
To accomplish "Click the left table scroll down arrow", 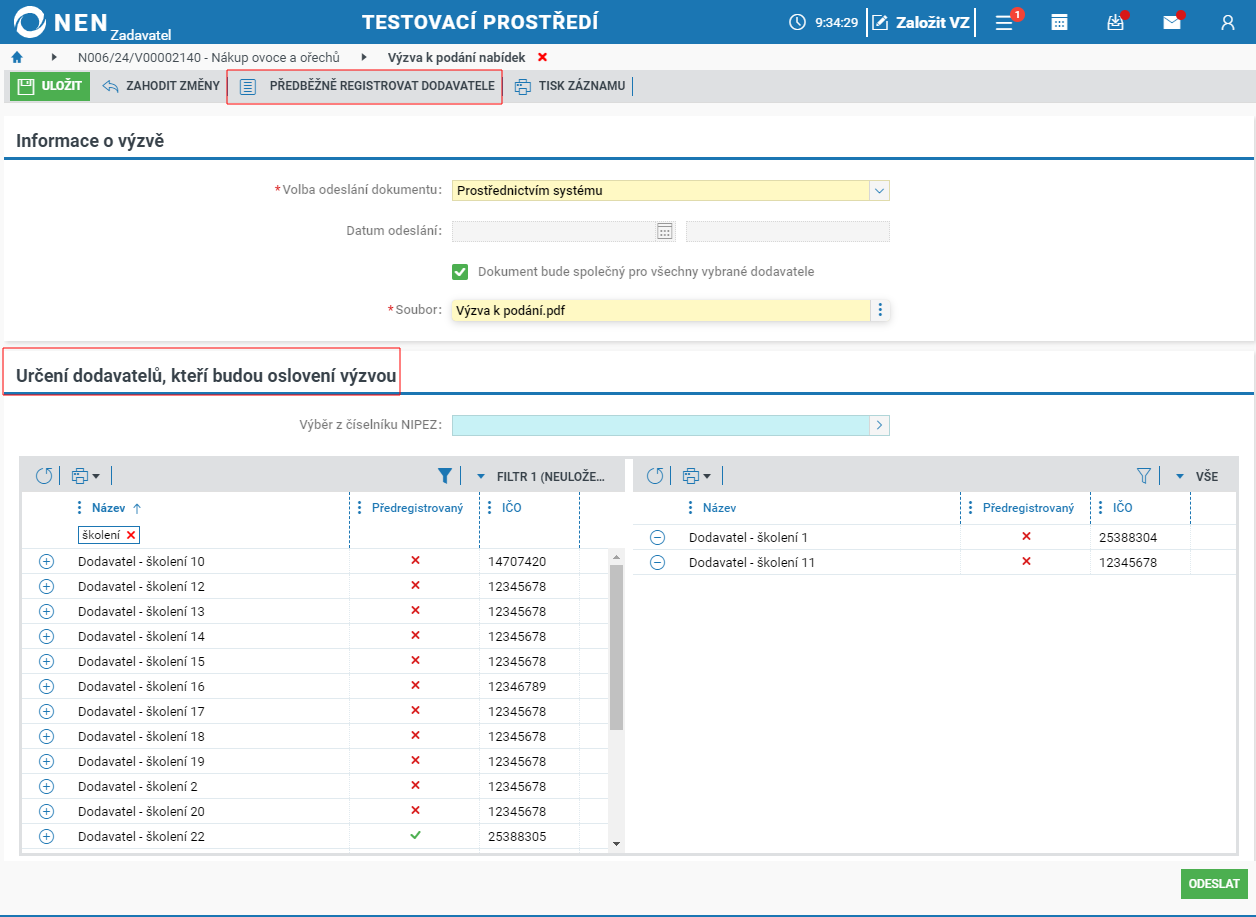I will tap(616, 844).
